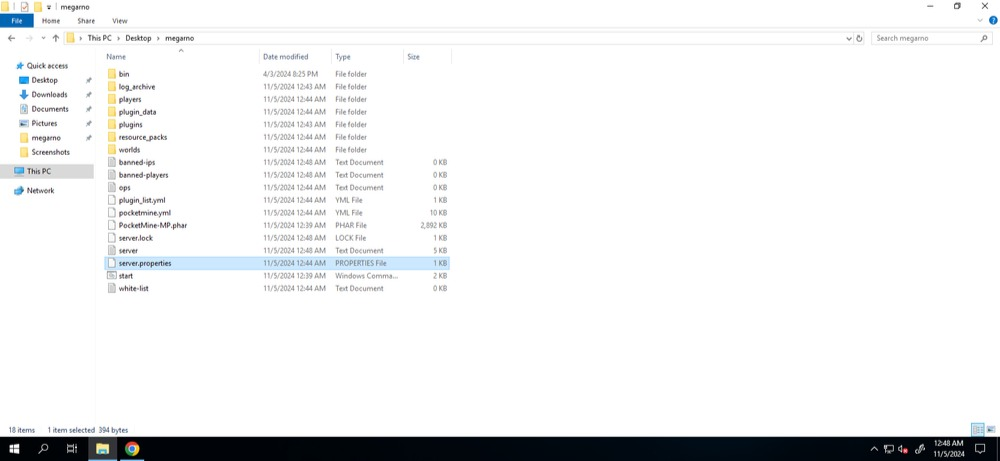
Task: Expand the Desktop breadcrumb chevron
Action: coord(159,38)
